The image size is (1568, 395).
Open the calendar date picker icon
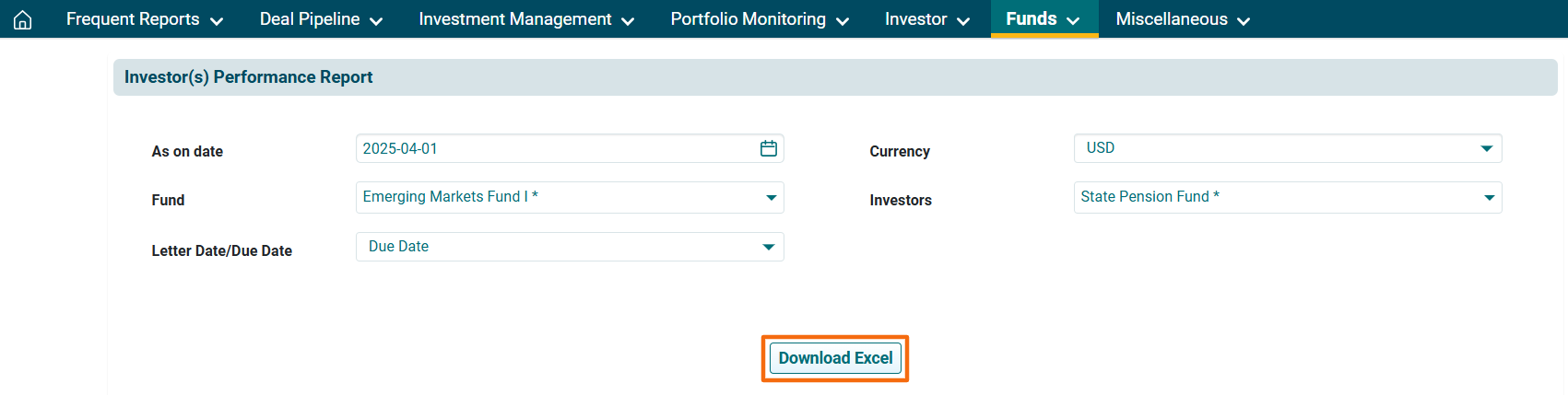click(x=769, y=148)
